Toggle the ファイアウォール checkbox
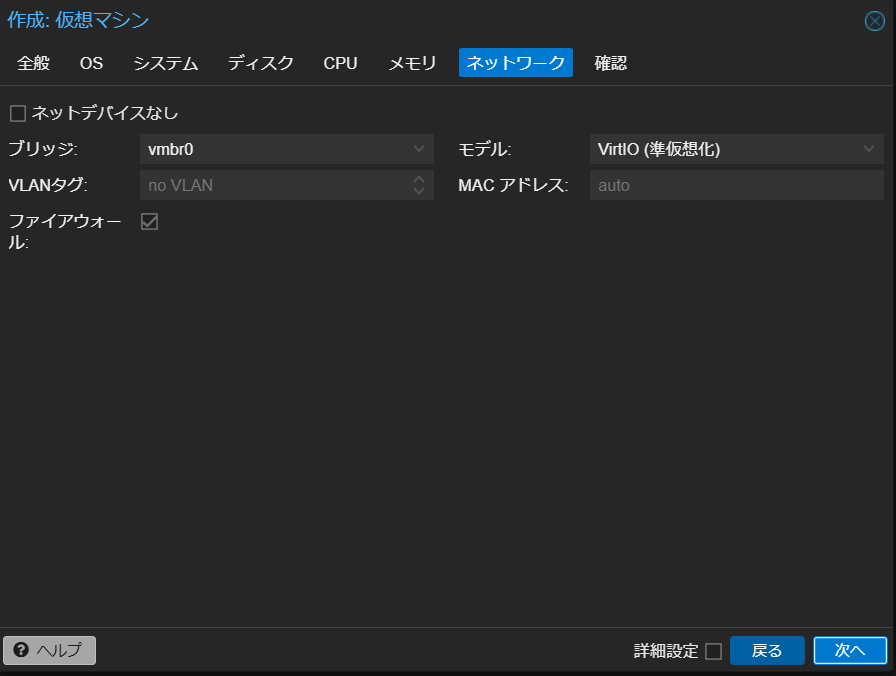Viewport: 896px width, 676px height. (149, 221)
